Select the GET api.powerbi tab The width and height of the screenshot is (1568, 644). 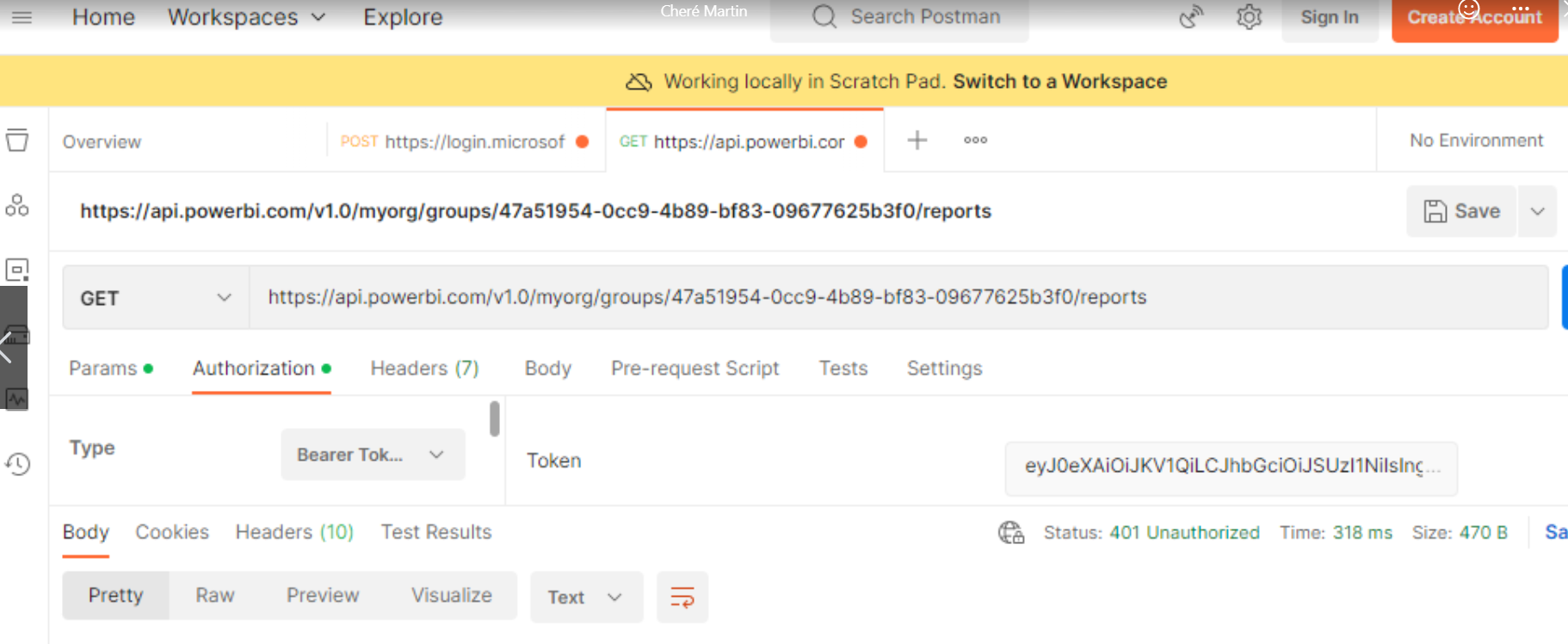(744, 141)
